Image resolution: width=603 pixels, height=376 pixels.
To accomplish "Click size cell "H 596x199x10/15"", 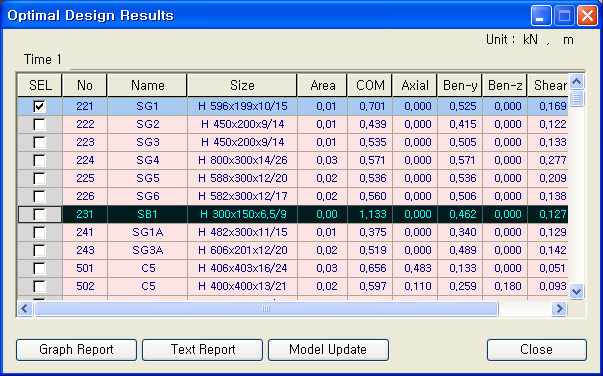I will 243,106.
